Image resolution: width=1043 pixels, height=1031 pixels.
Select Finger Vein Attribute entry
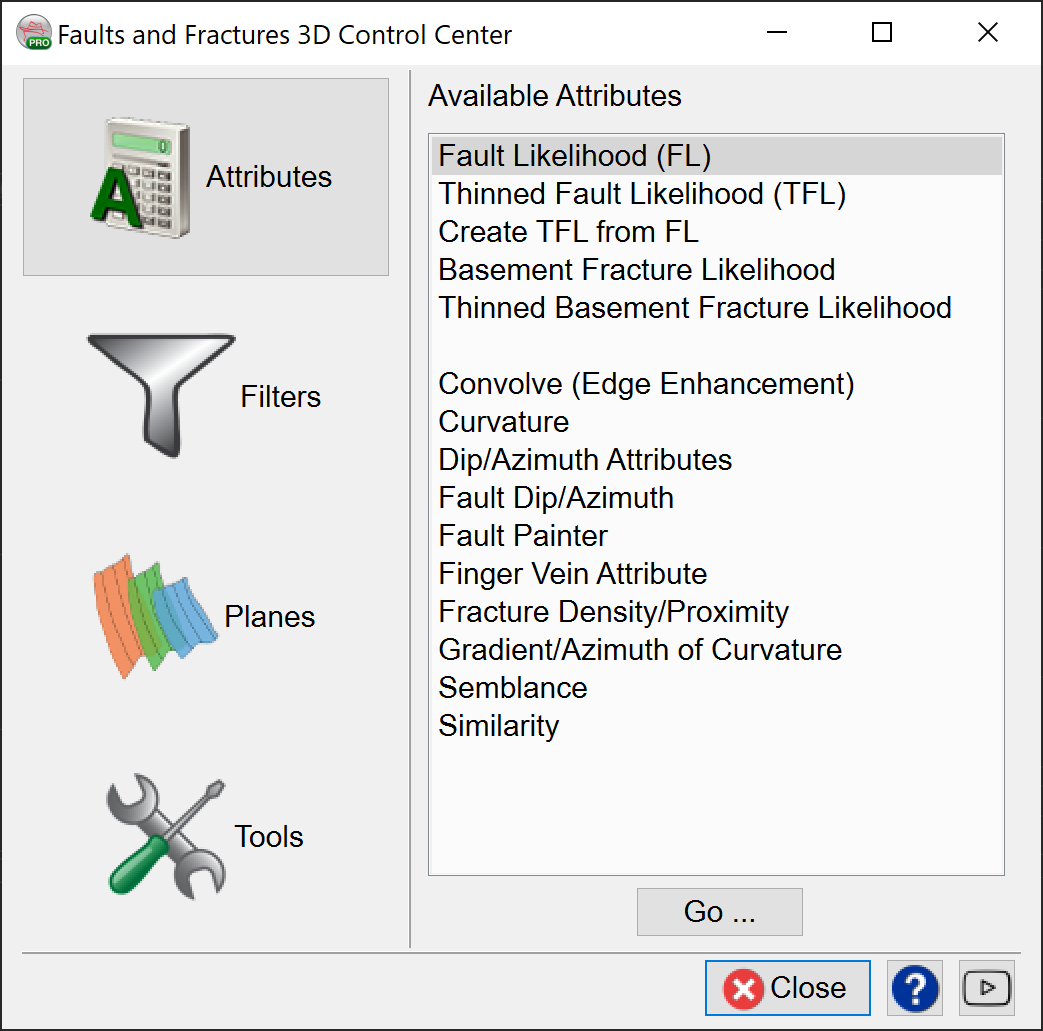[572, 574]
